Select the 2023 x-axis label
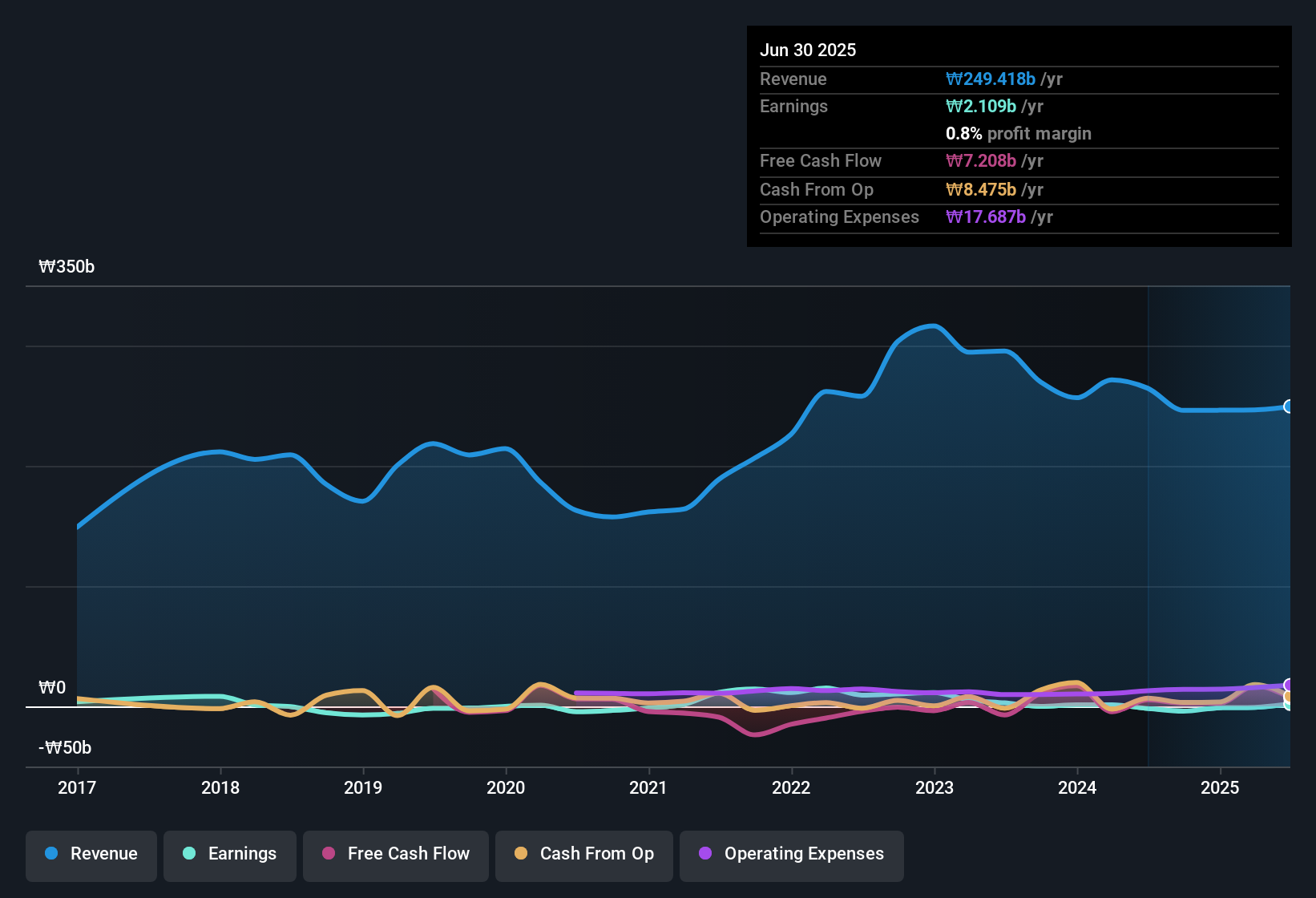This screenshot has width=1316, height=898. [x=935, y=787]
